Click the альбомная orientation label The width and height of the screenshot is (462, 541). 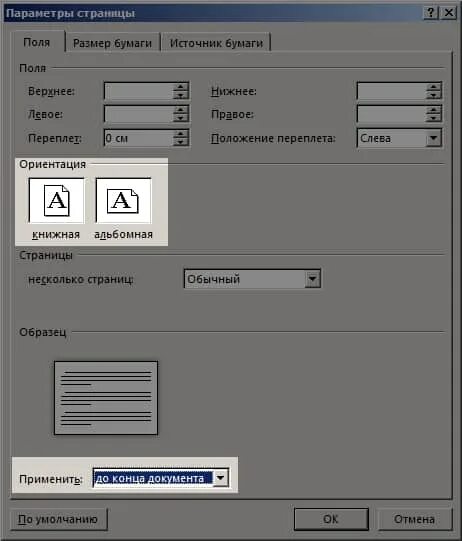point(124,235)
